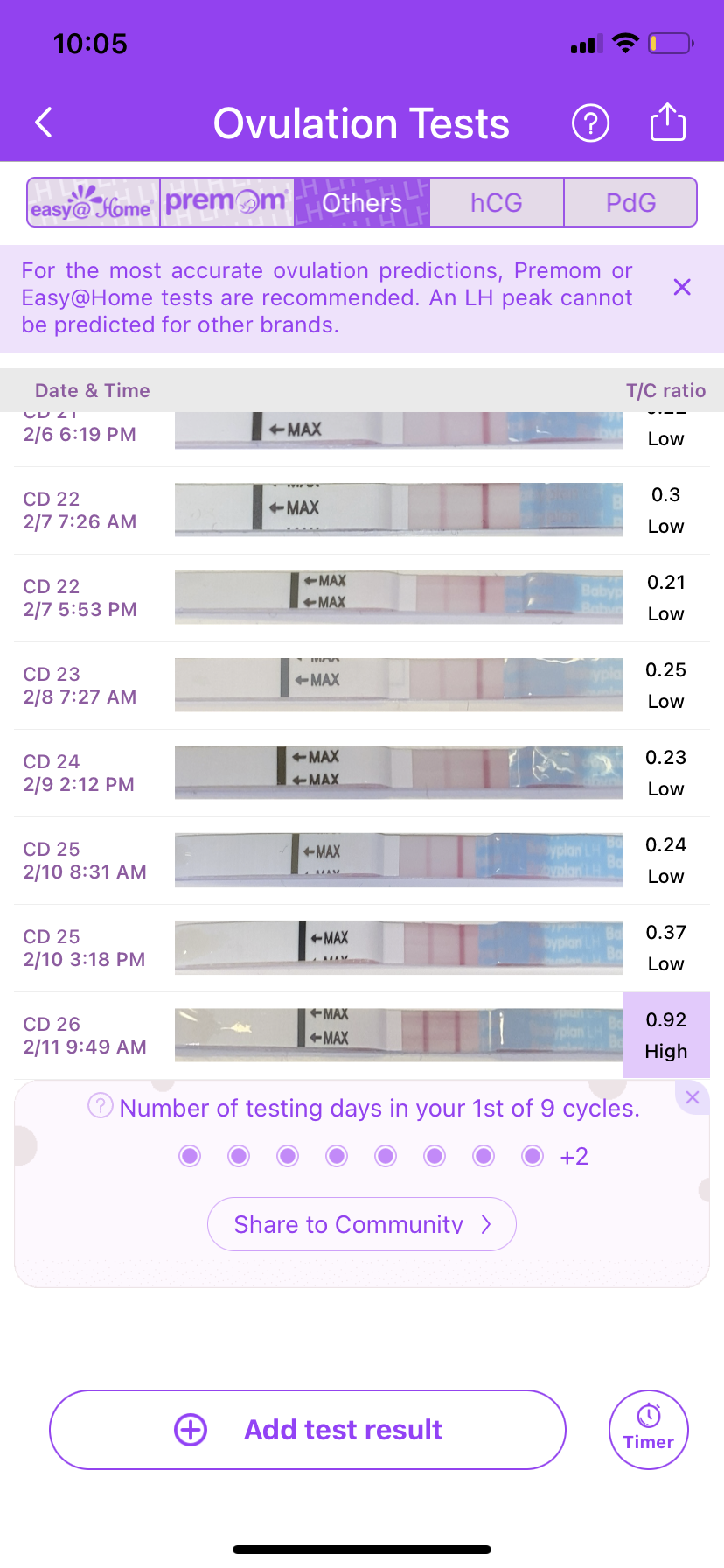The width and height of the screenshot is (724, 1568).
Task: Tap the +2 more testing days indicator
Action: click(574, 1157)
